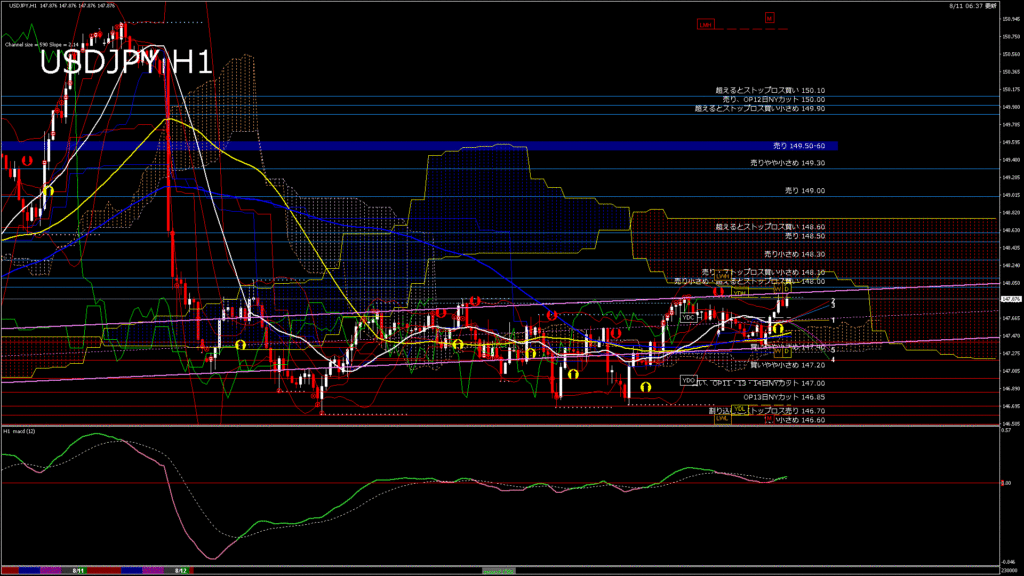
Task: Click the large USDJPY H1 title
Action: pos(126,63)
